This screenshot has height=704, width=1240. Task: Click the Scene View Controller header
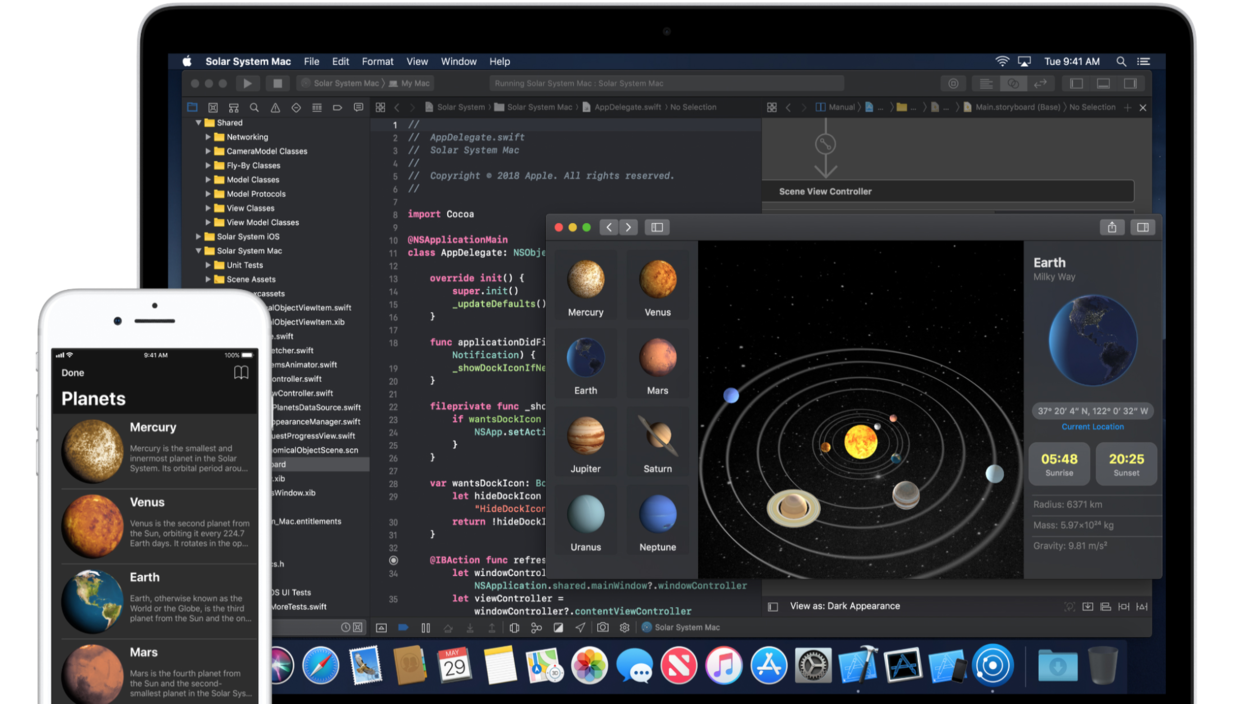[x=949, y=191]
